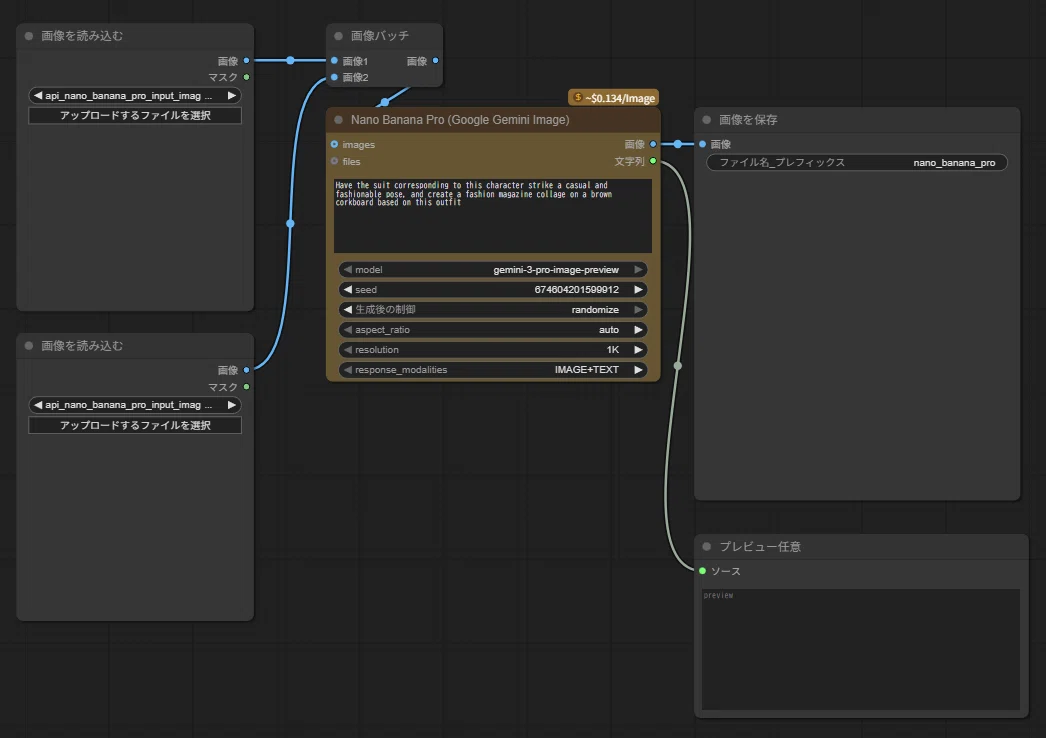Open the response_modalities IMAGE+TEXT dropdown
The width and height of the screenshot is (1046, 738).
493,370
